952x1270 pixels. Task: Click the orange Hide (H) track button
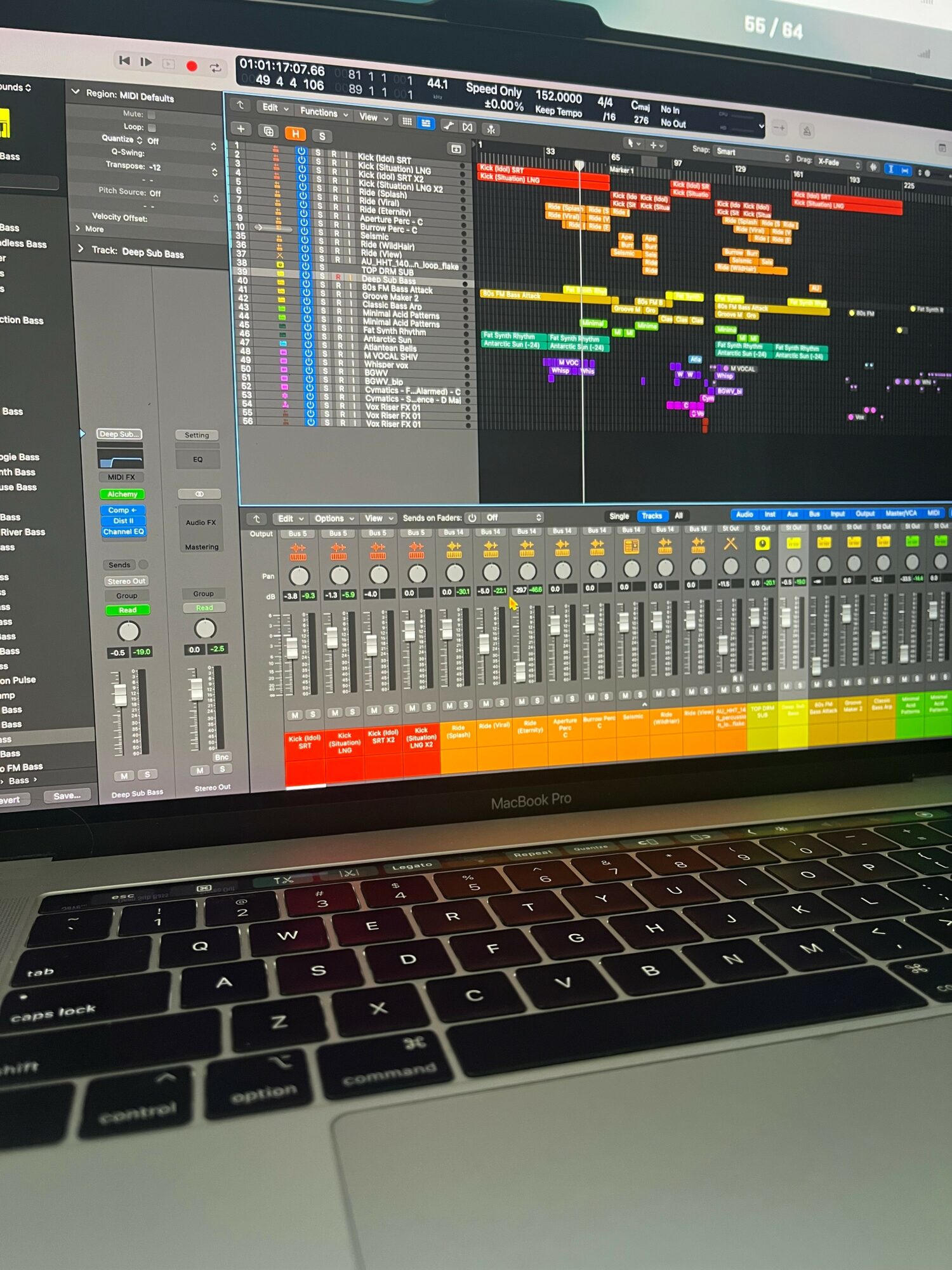[295, 134]
